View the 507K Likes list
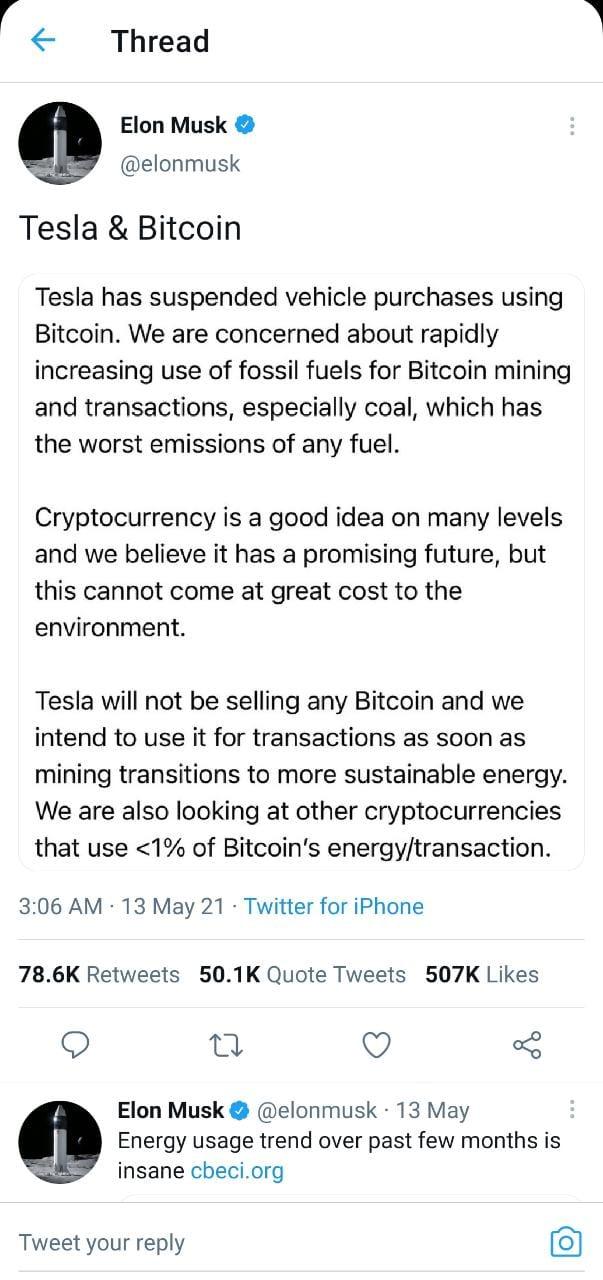 482,974
